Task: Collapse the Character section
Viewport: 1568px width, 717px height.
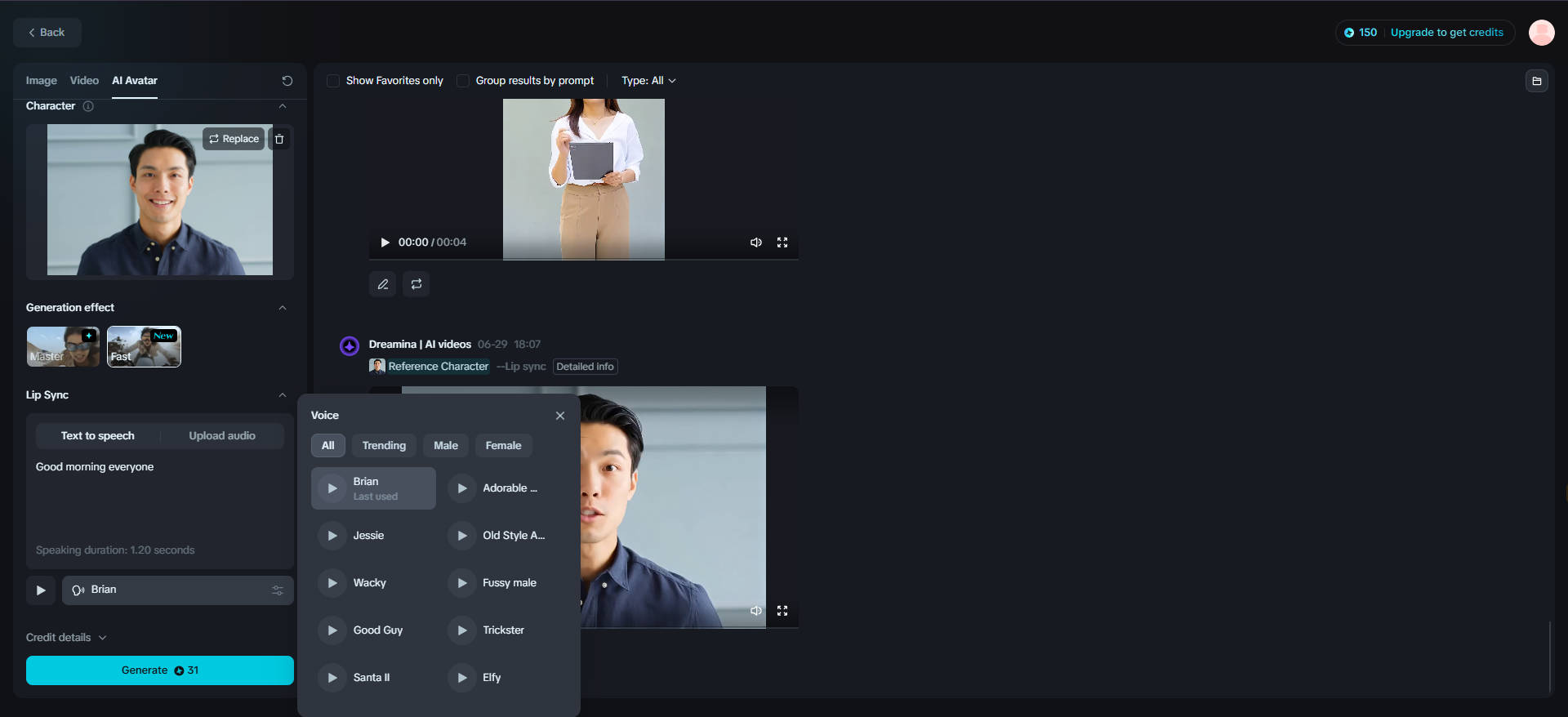Action: pyautogui.click(x=283, y=106)
